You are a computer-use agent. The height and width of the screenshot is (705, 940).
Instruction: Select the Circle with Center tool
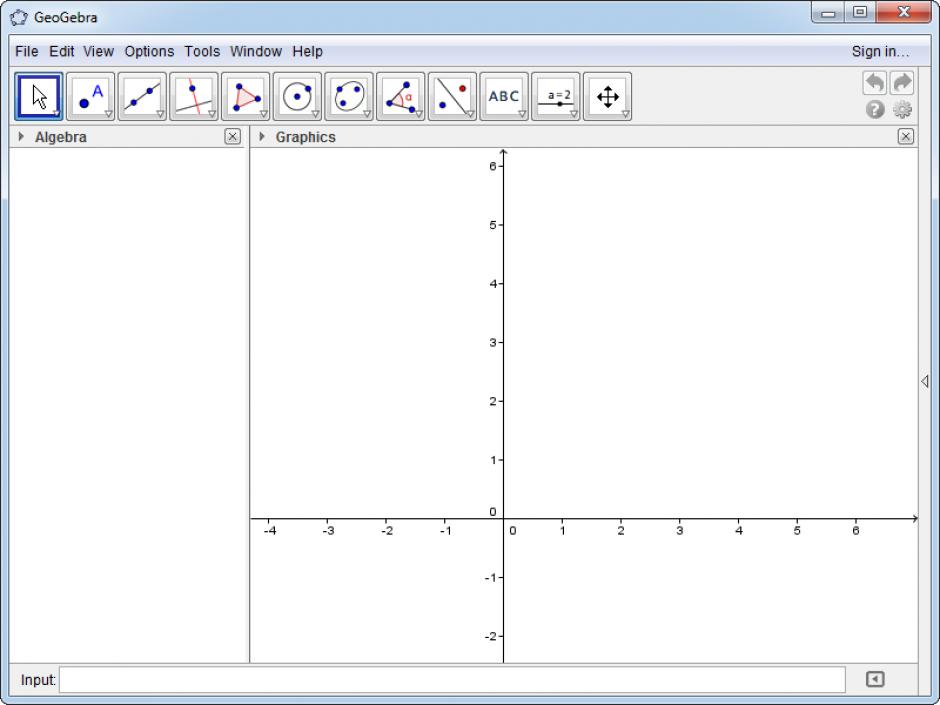(x=297, y=96)
